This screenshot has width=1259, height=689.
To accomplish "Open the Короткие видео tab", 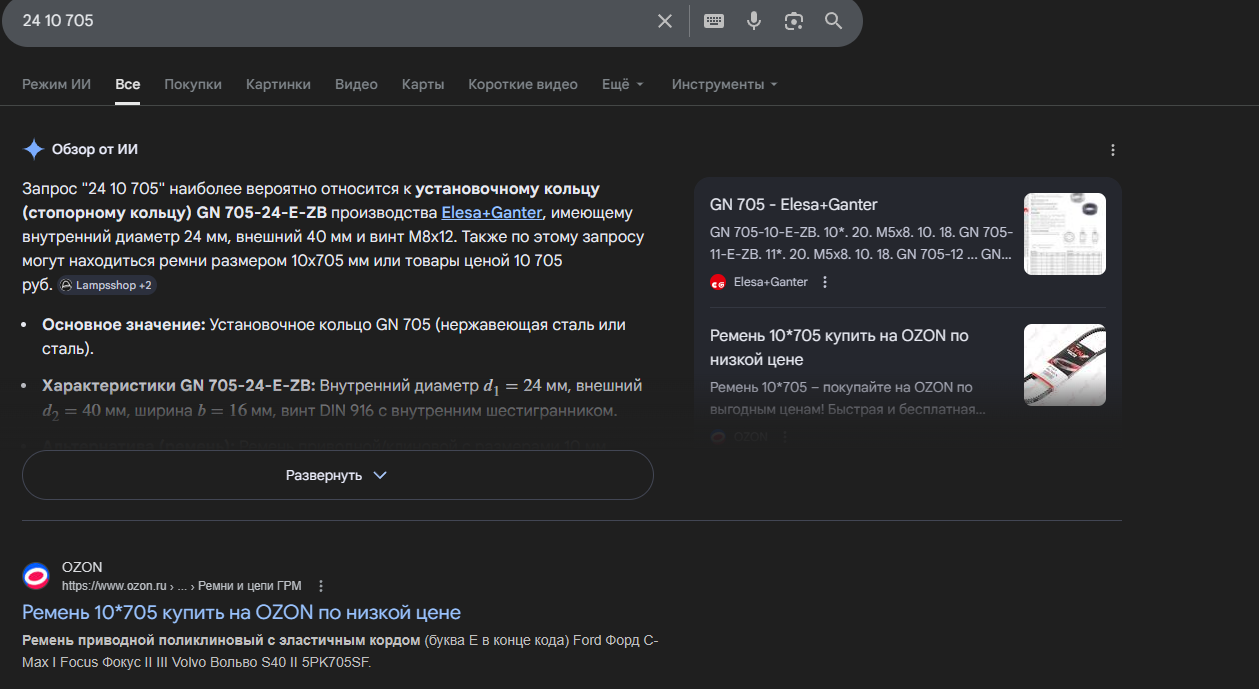I will [523, 84].
